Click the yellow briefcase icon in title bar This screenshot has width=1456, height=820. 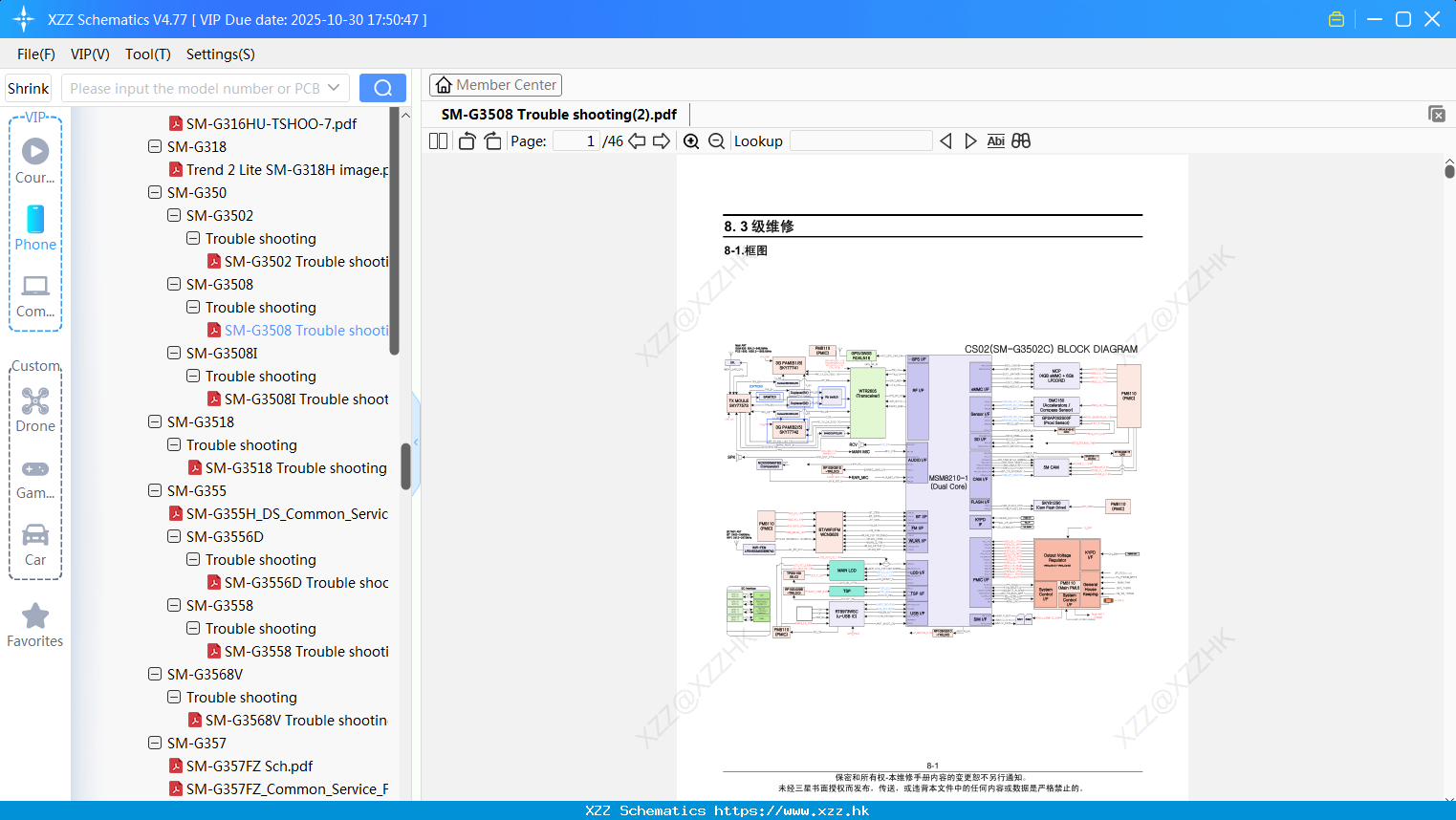[x=1336, y=19]
